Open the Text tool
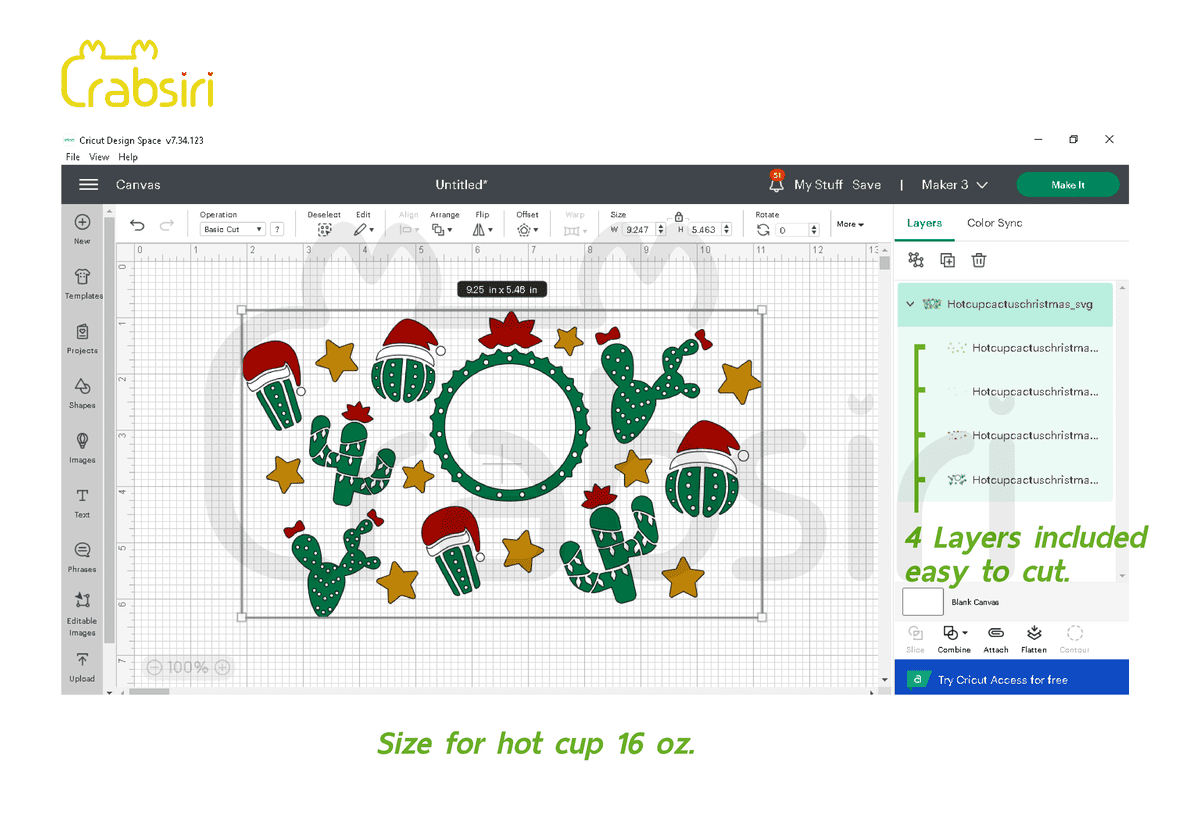 pos(82,502)
